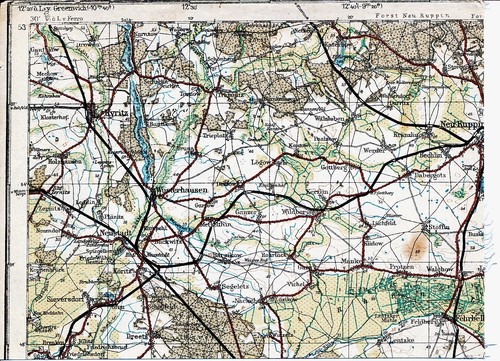Click the Plänitz village label
The image size is (500, 361).
pyautogui.click(x=114, y=217)
